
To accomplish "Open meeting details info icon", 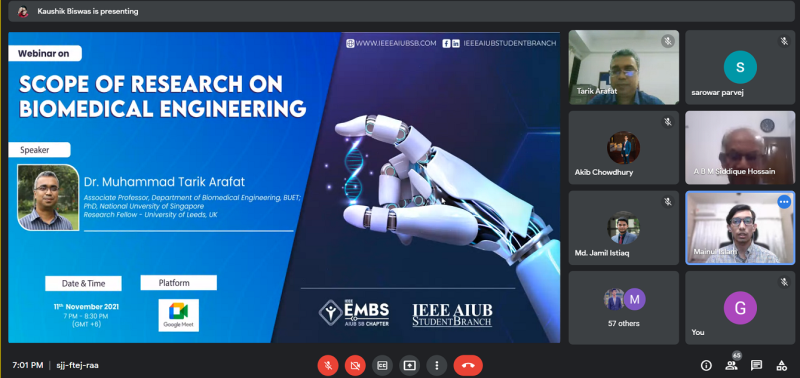I will pyautogui.click(x=706, y=365).
